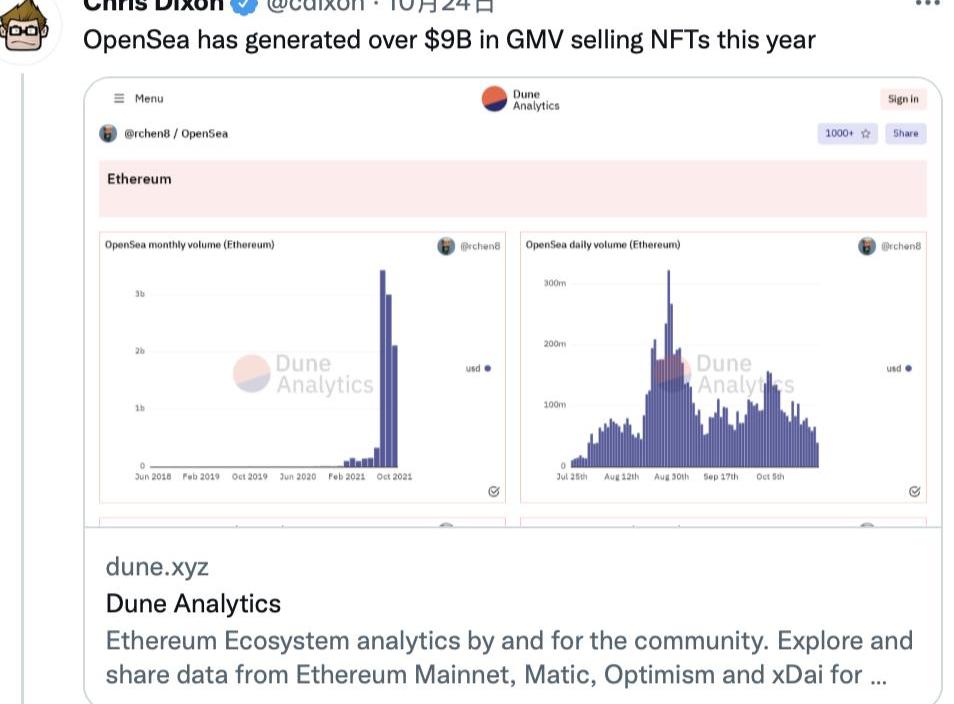The height and width of the screenshot is (704, 954).
Task: Click check icon under daily volume chart
Action: click(914, 491)
